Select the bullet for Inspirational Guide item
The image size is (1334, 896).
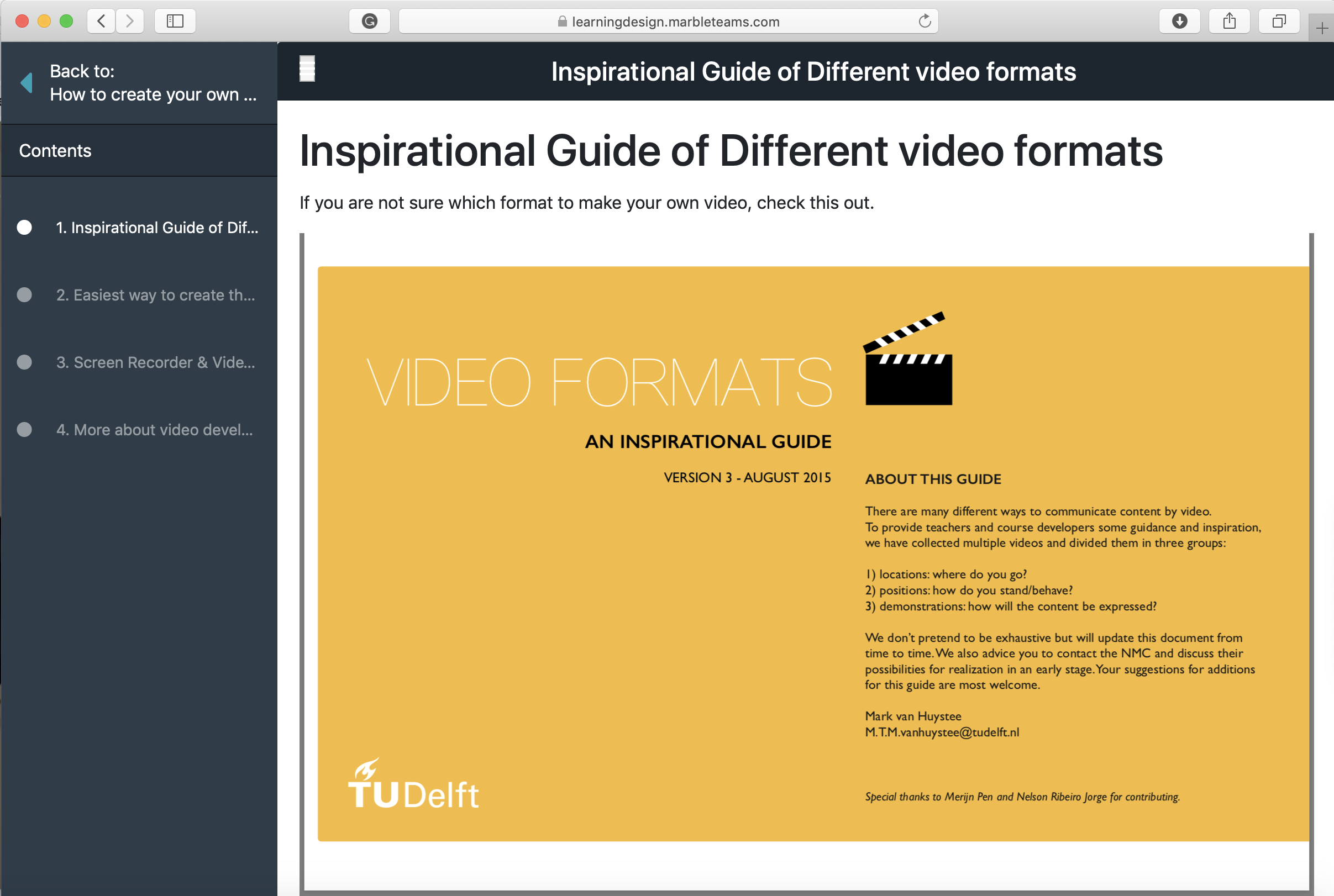coord(24,228)
